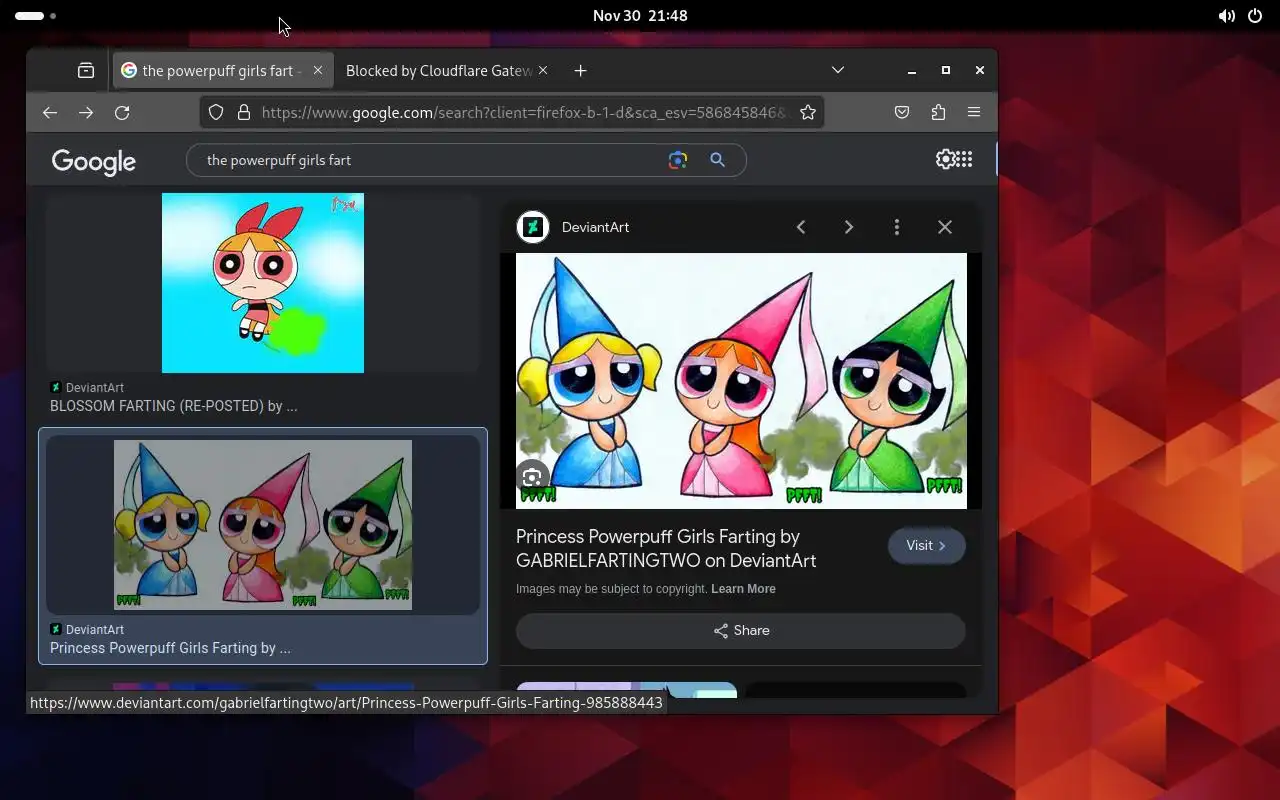Click Princess Powerpuff Girls Farting by ... caption
The height and width of the screenshot is (800, 1280).
click(x=170, y=648)
